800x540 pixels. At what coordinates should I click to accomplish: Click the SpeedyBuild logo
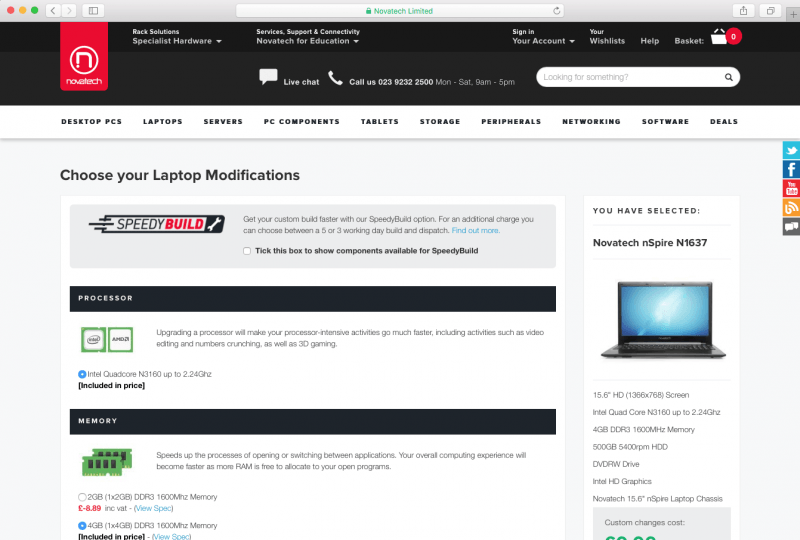[157, 224]
